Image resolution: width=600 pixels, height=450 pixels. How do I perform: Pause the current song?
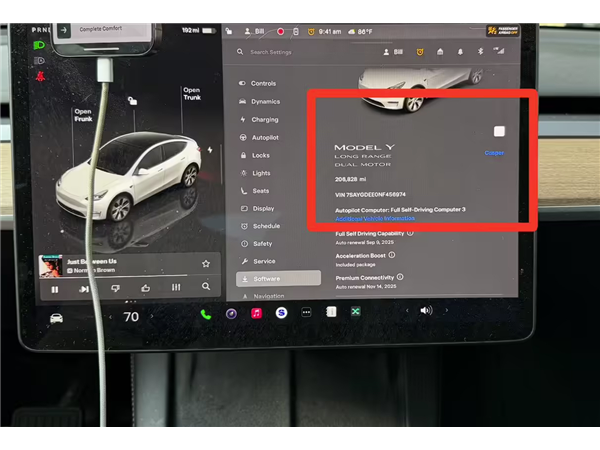pyautogui.click(x=55, y=290)
